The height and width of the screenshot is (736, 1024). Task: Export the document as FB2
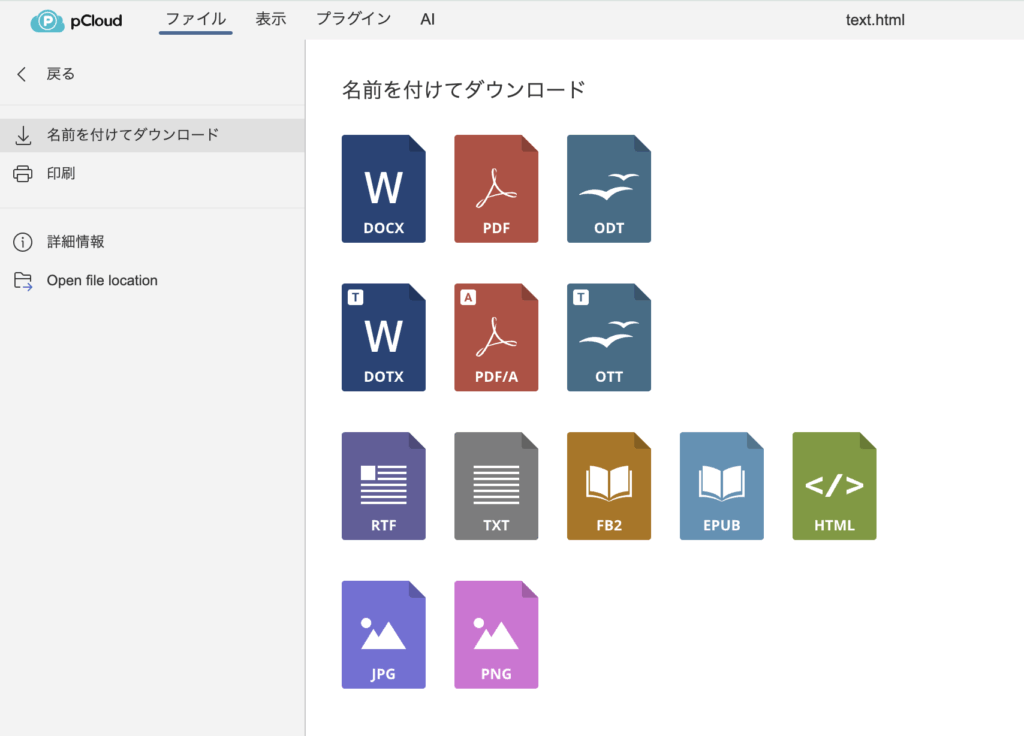[x=608, y=486]
